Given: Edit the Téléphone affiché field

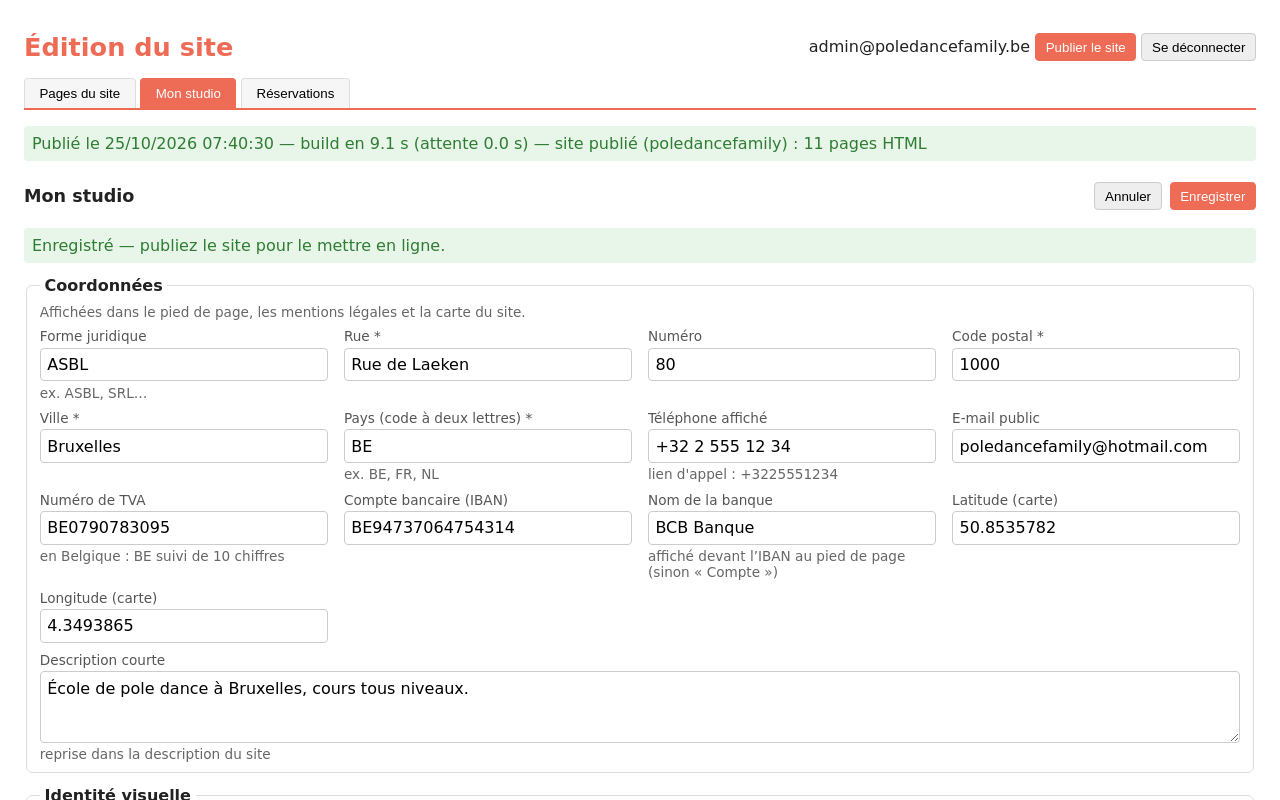Looking at the screenshot, I should point(792,446).
